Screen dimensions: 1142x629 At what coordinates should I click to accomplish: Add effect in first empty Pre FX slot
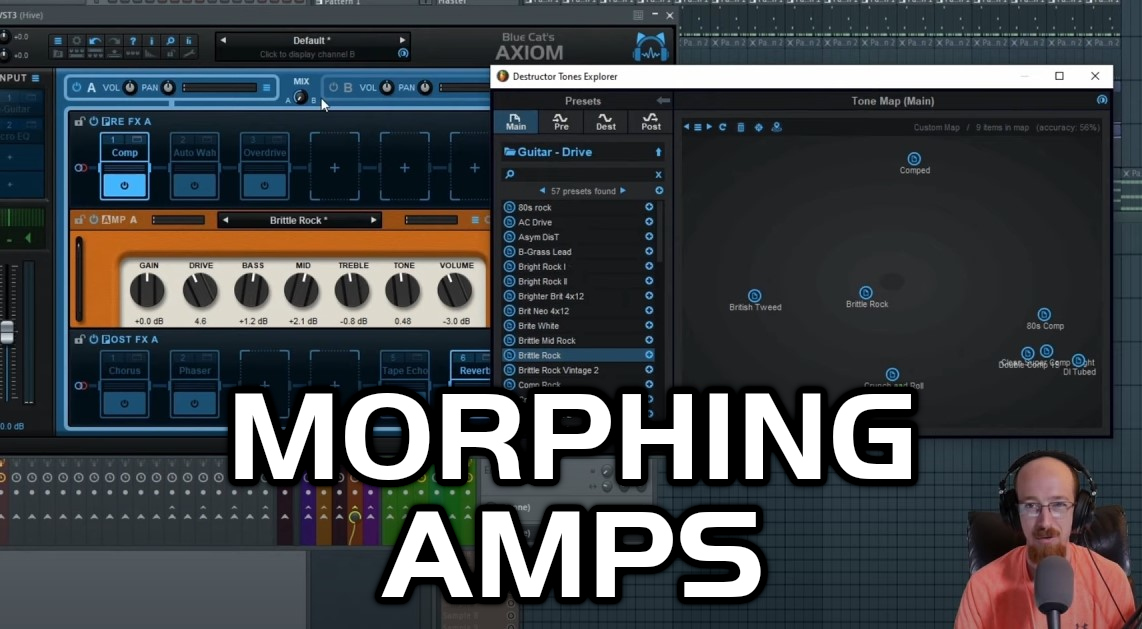click(334, 167)
